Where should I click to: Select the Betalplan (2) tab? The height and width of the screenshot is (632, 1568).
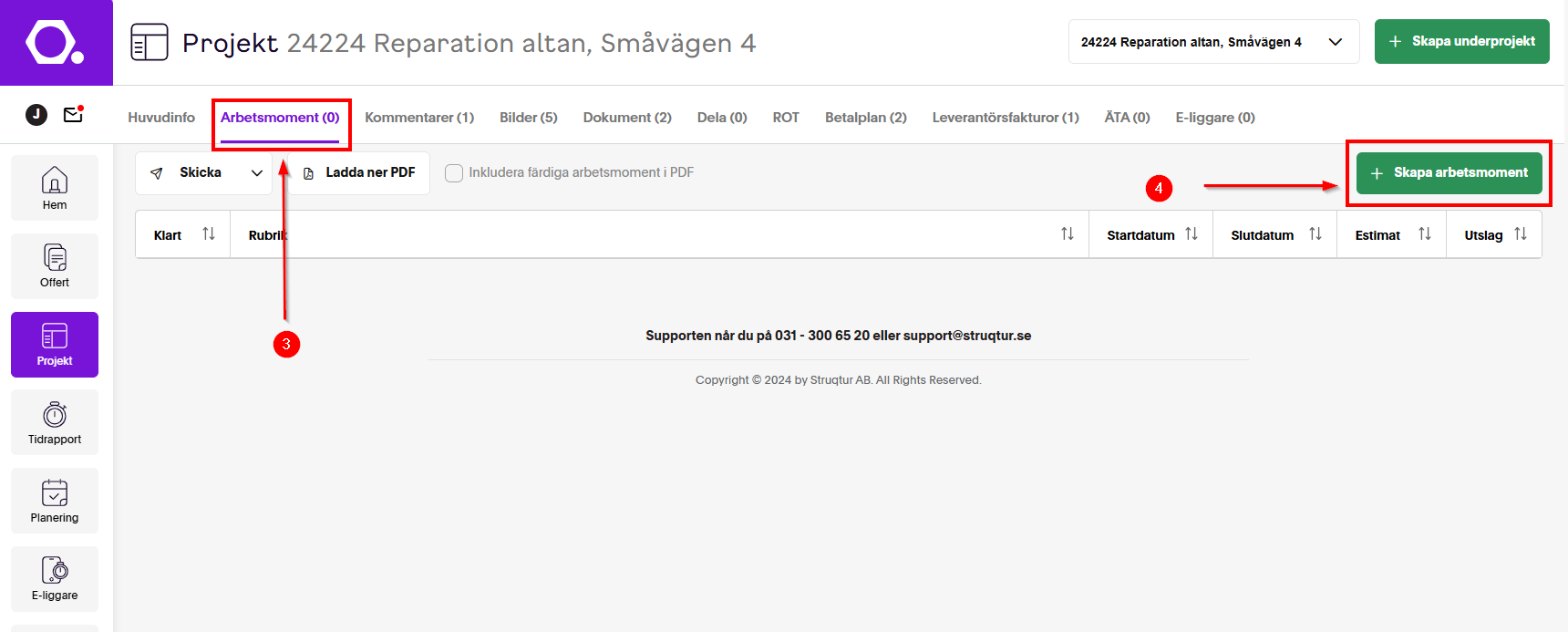click(x=865, y=118)
